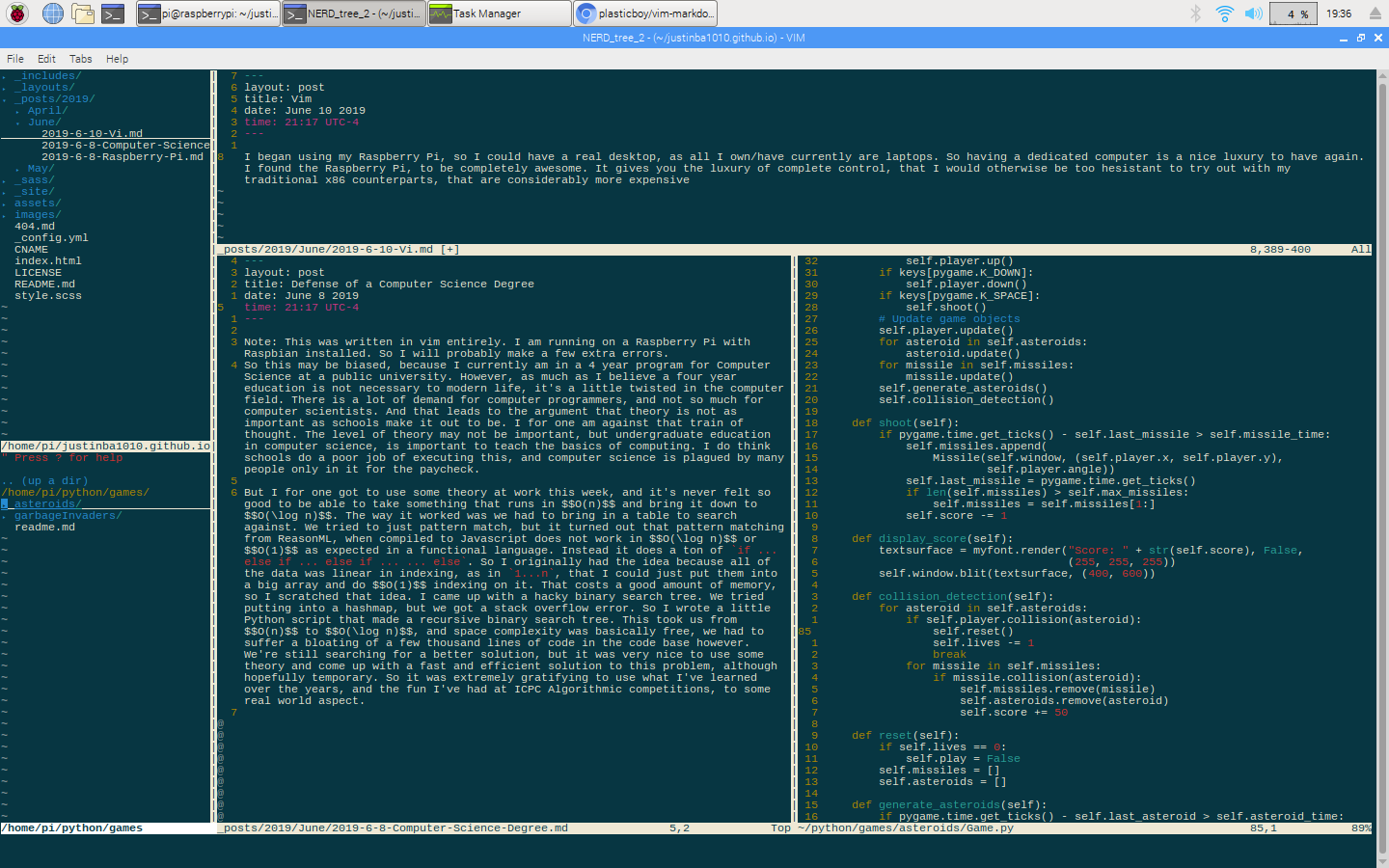The image size is (1389, 868).
Task: Click the Bluetooth tray icon
Action: pos(1195,14)
